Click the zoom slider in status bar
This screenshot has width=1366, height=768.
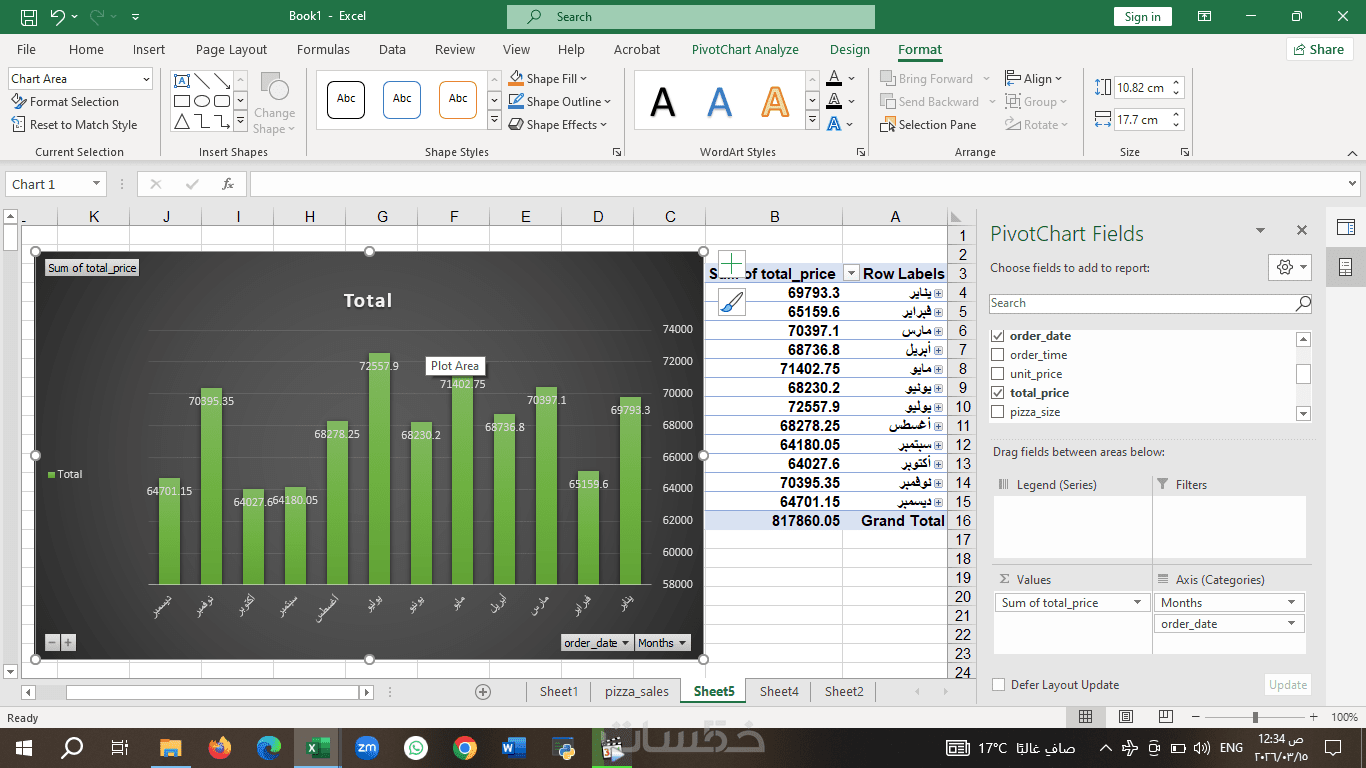1255,717
